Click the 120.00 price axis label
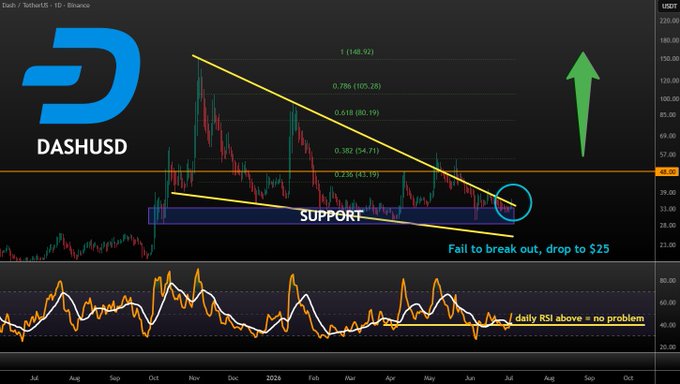Image resolution: width=680 pixels, height=384 pixels. coord(669,80)
